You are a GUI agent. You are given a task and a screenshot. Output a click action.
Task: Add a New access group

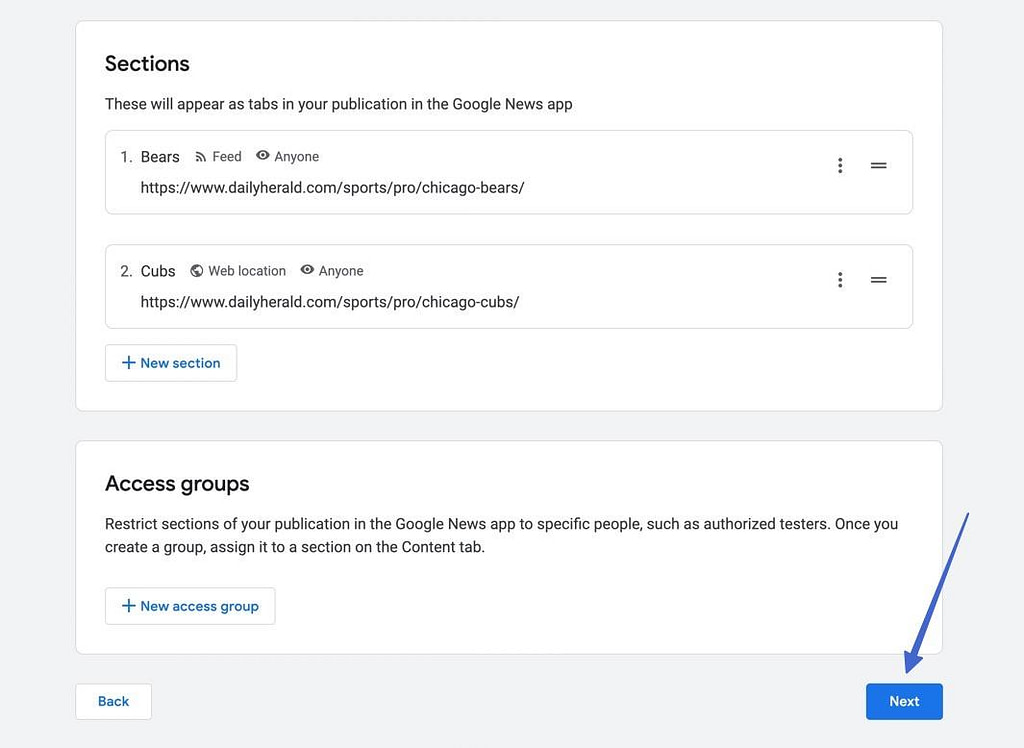pyautogui.click(x=190, y=606)
